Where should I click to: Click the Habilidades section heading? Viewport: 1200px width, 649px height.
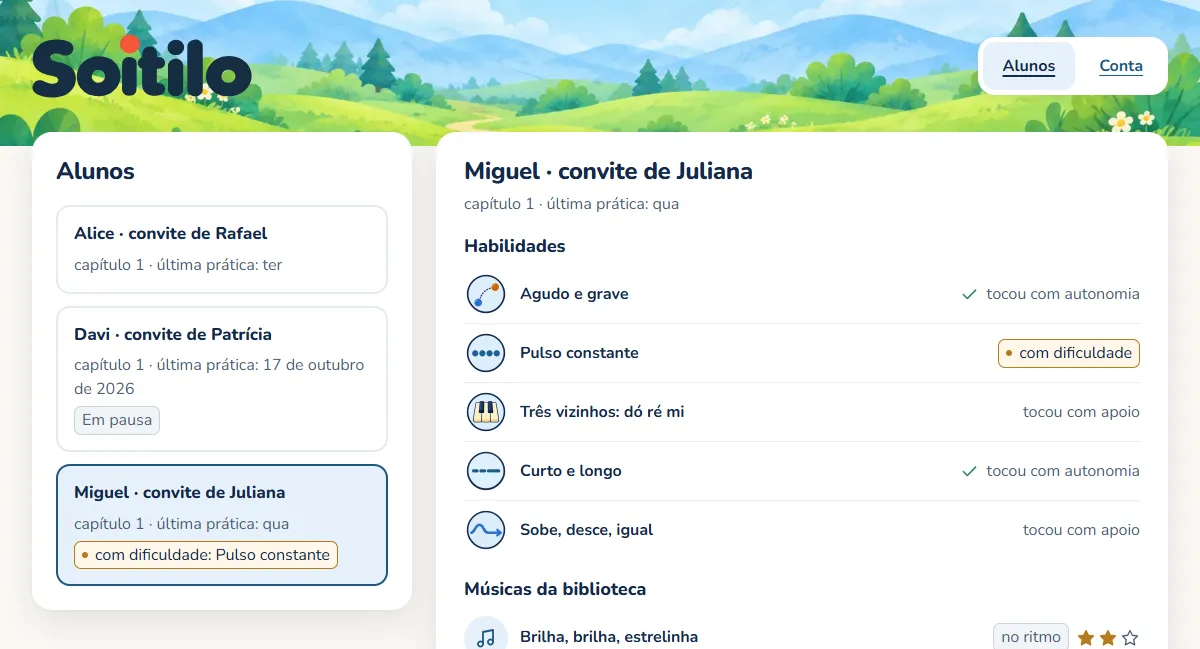[x=515, y=246]
